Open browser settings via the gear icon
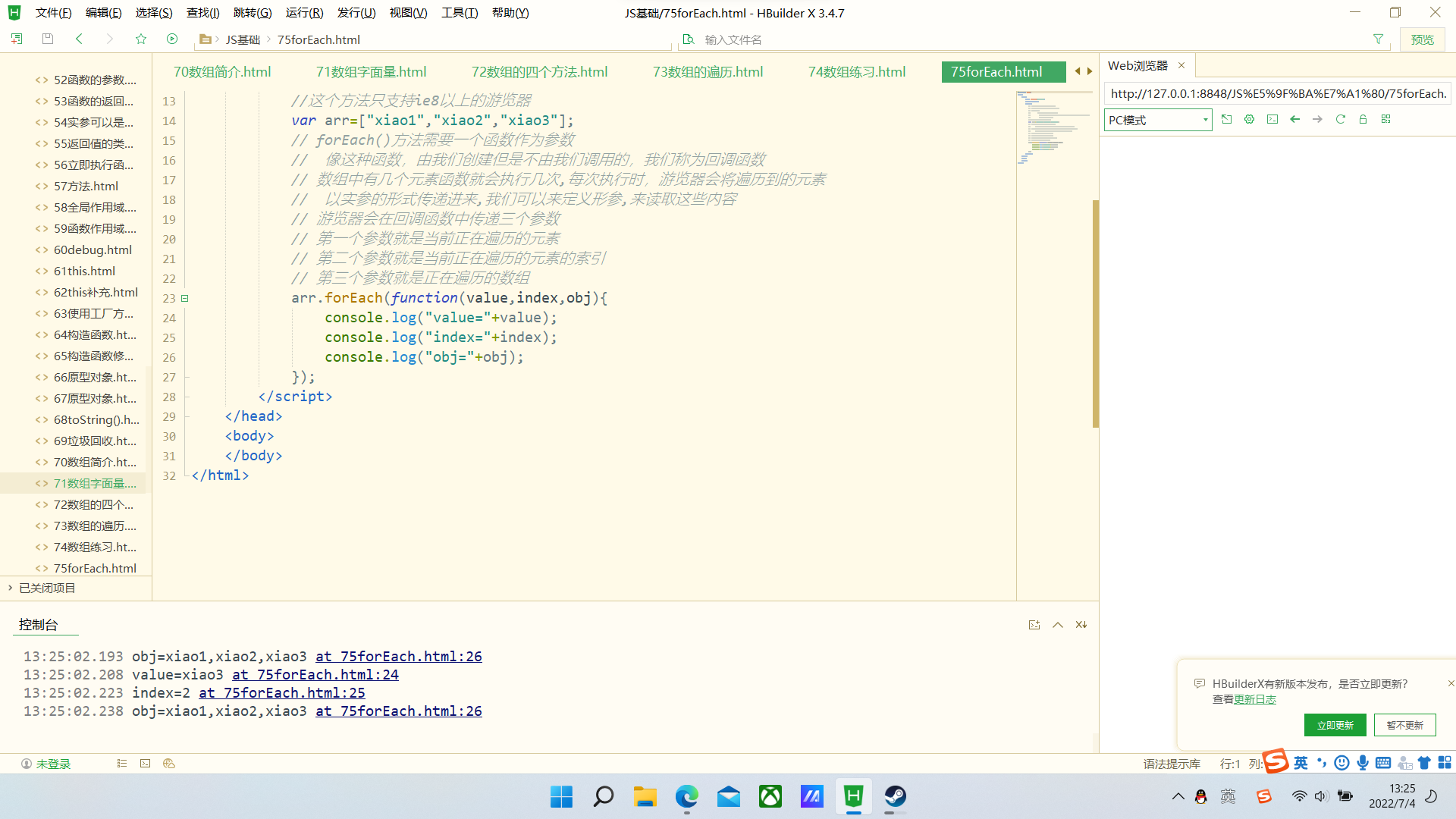 pyautogui.click(x=1249, y=119)
